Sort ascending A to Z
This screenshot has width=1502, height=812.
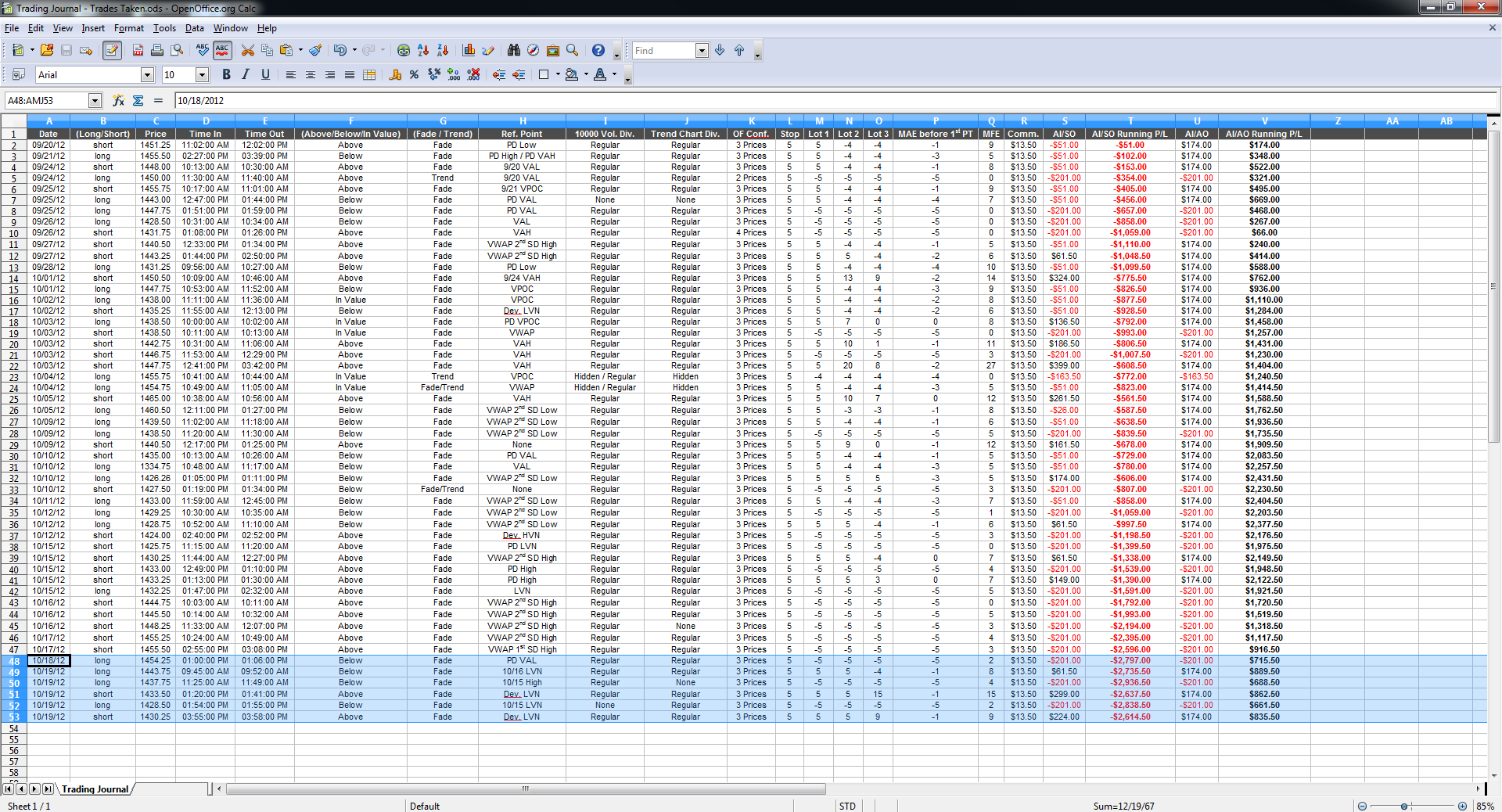423,50
